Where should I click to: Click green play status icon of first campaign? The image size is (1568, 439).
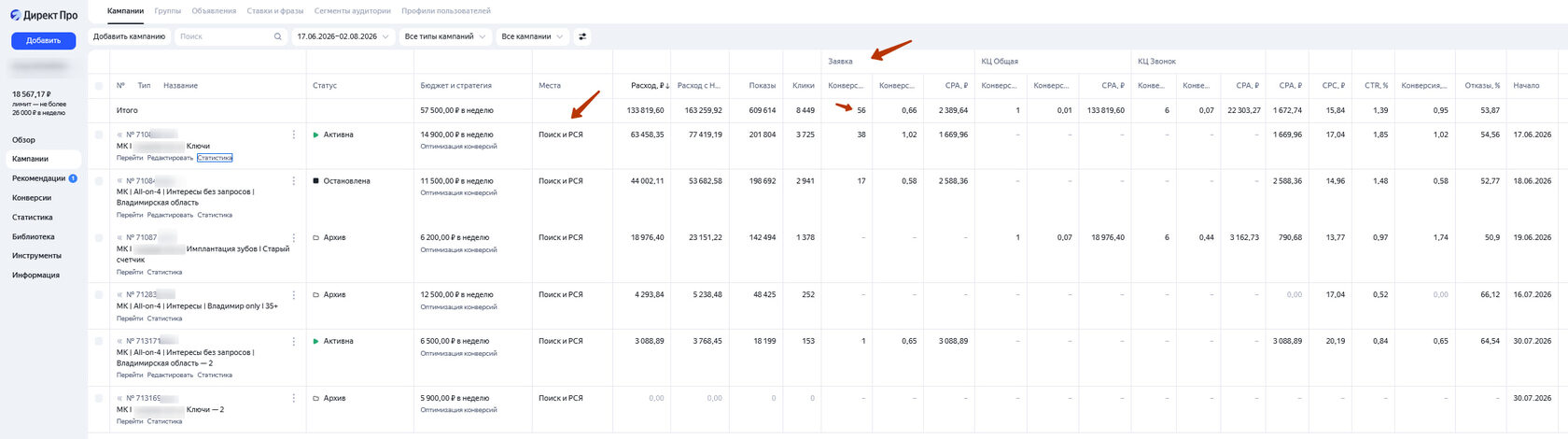click(316, 135)
